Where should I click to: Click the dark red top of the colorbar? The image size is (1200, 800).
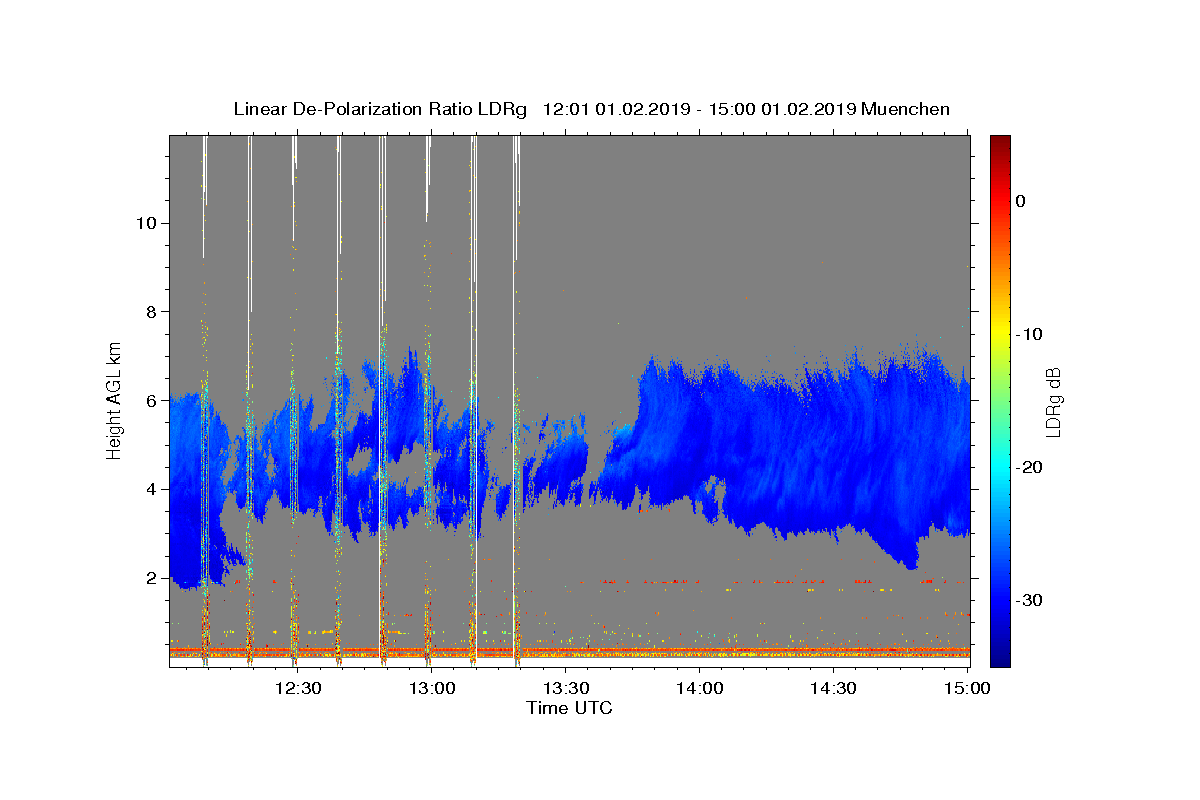(x=1000, y=142)
